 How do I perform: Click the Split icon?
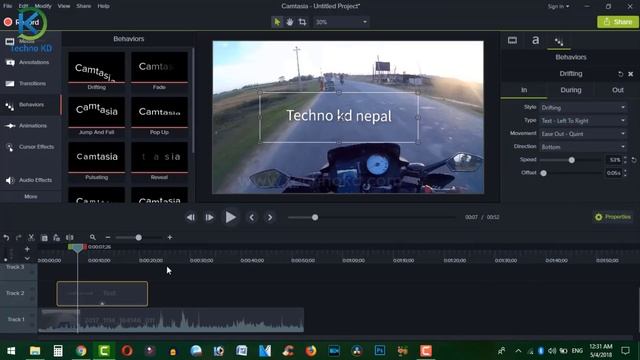coord(70,238)
